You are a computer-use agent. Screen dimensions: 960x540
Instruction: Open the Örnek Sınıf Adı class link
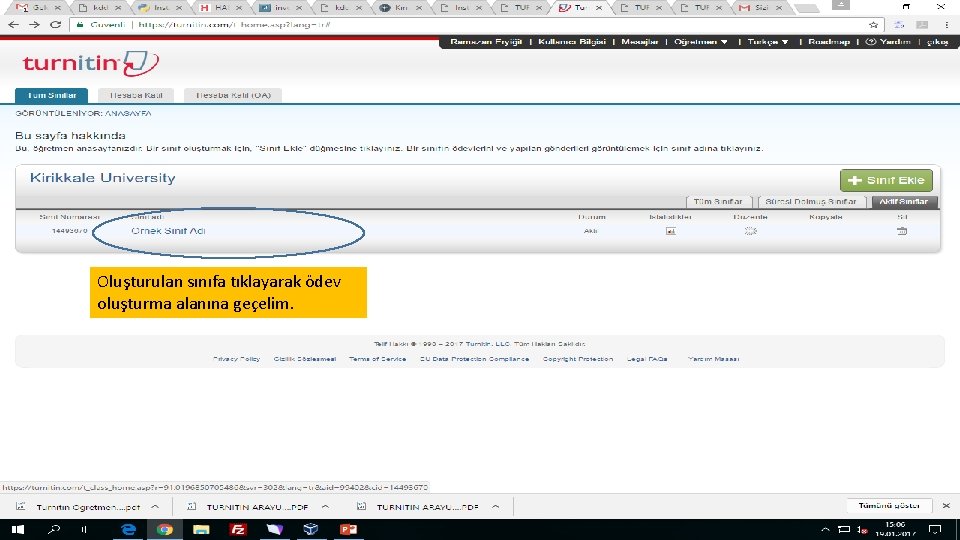pyautogui.click(x=168, y=231)
